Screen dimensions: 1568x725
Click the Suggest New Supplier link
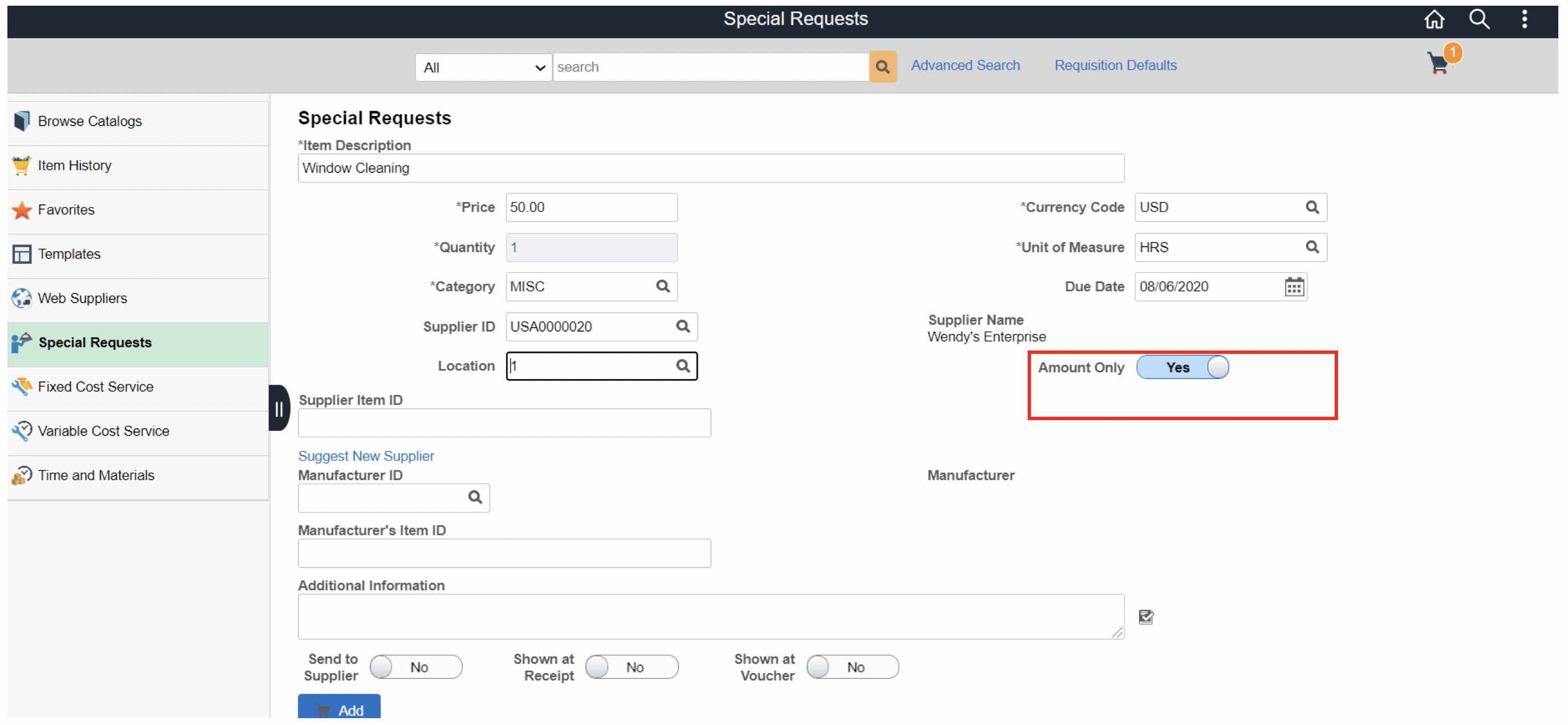(366, 457)
